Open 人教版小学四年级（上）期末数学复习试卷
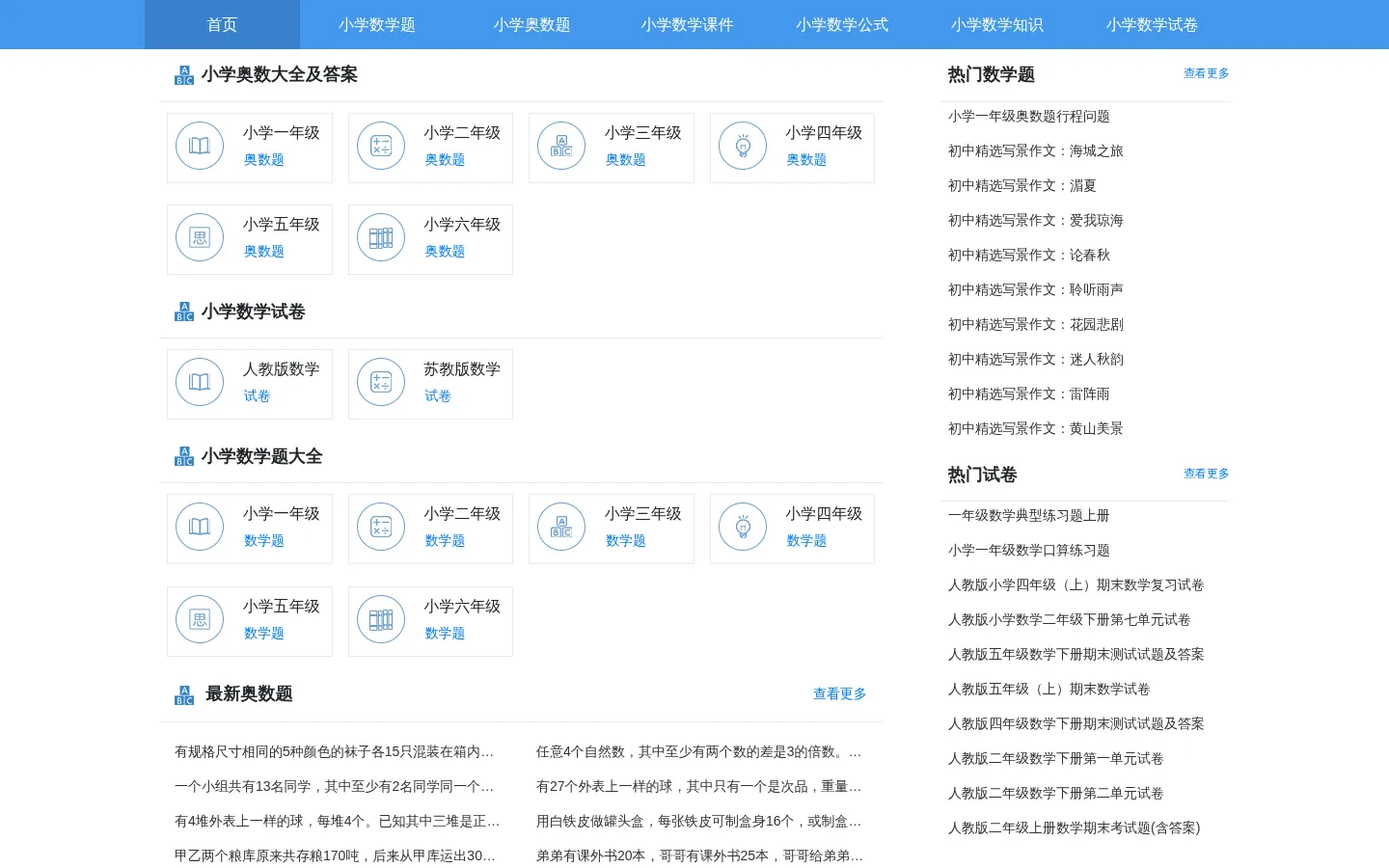The image size is (1389, 868). click(x=1076, y=585)
